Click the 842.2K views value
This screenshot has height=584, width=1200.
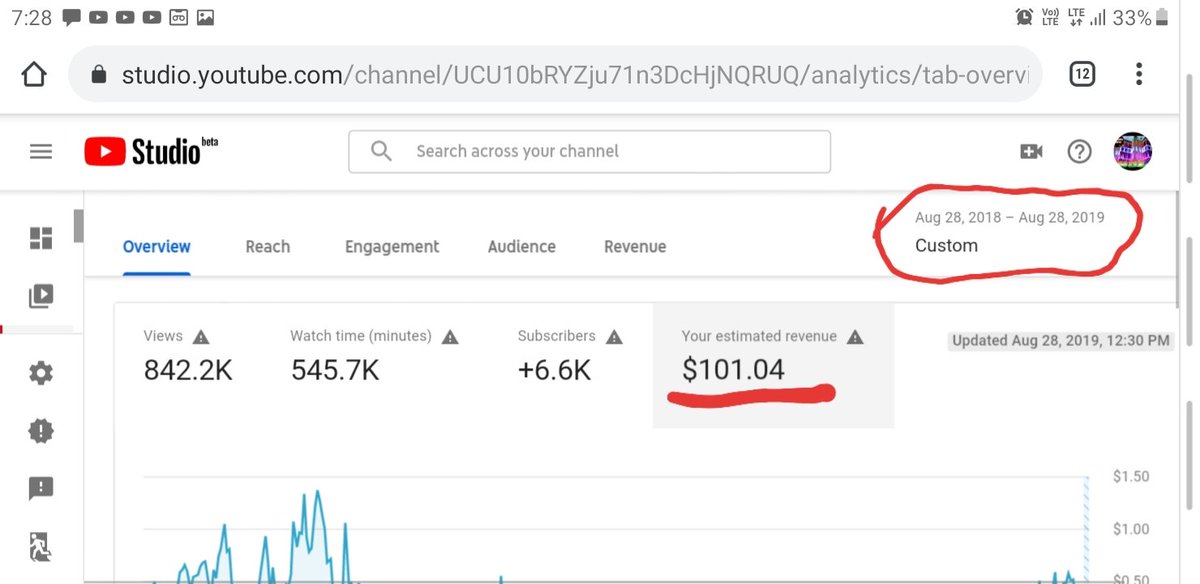(188, 371)
